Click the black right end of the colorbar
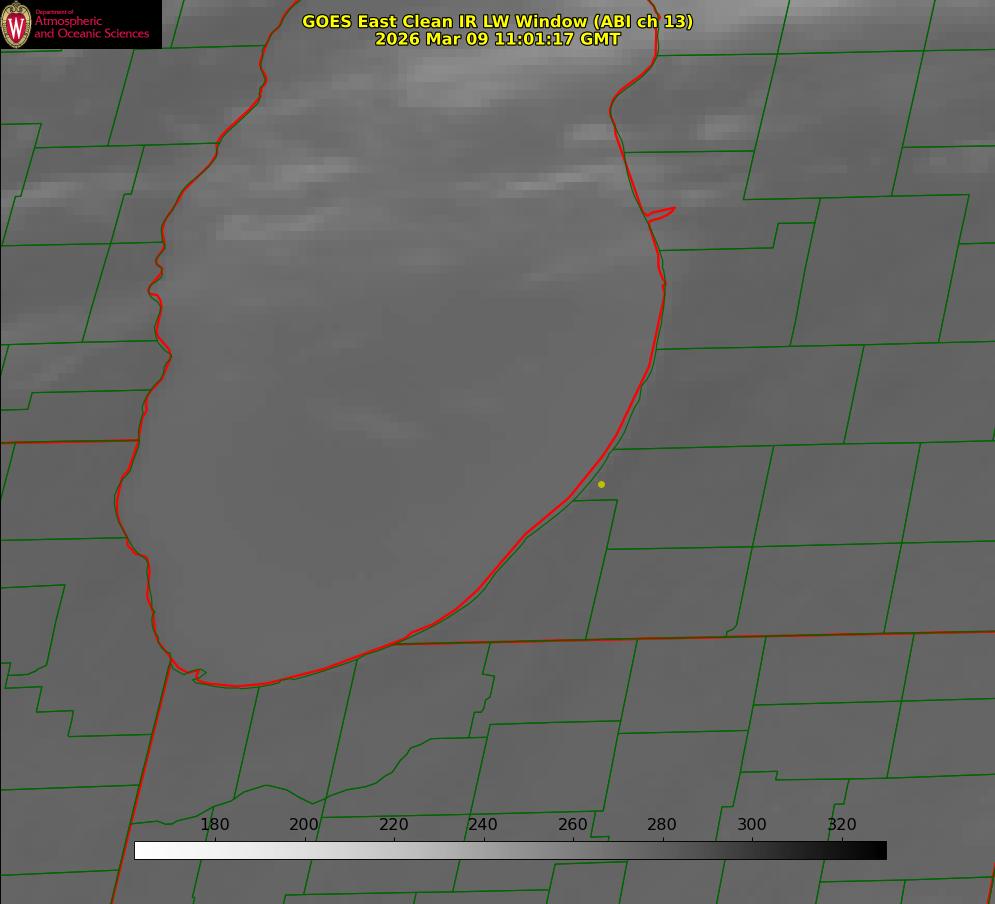995x904 pixels. click(878, 850)
